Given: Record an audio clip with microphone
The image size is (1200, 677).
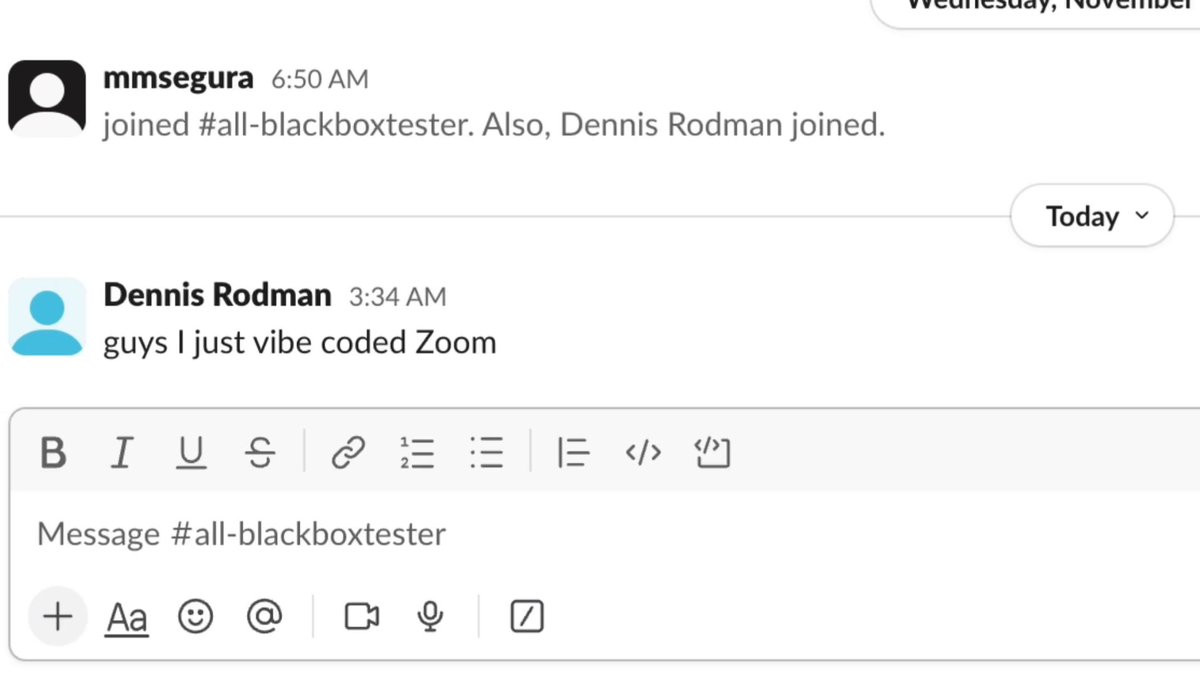Looking at the screenshot, I should tap(430, 617).
